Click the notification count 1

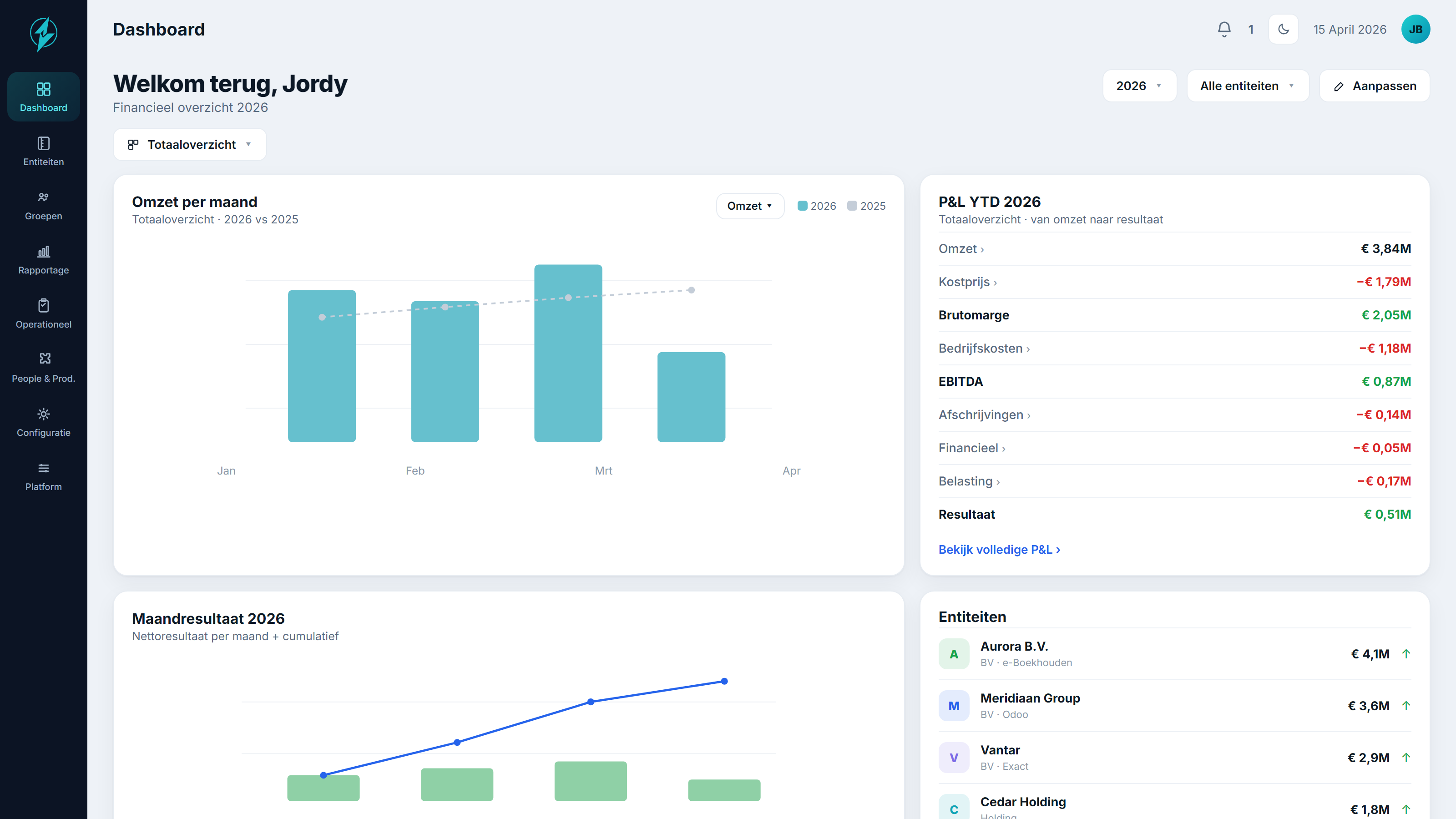tap(1251, 30)
